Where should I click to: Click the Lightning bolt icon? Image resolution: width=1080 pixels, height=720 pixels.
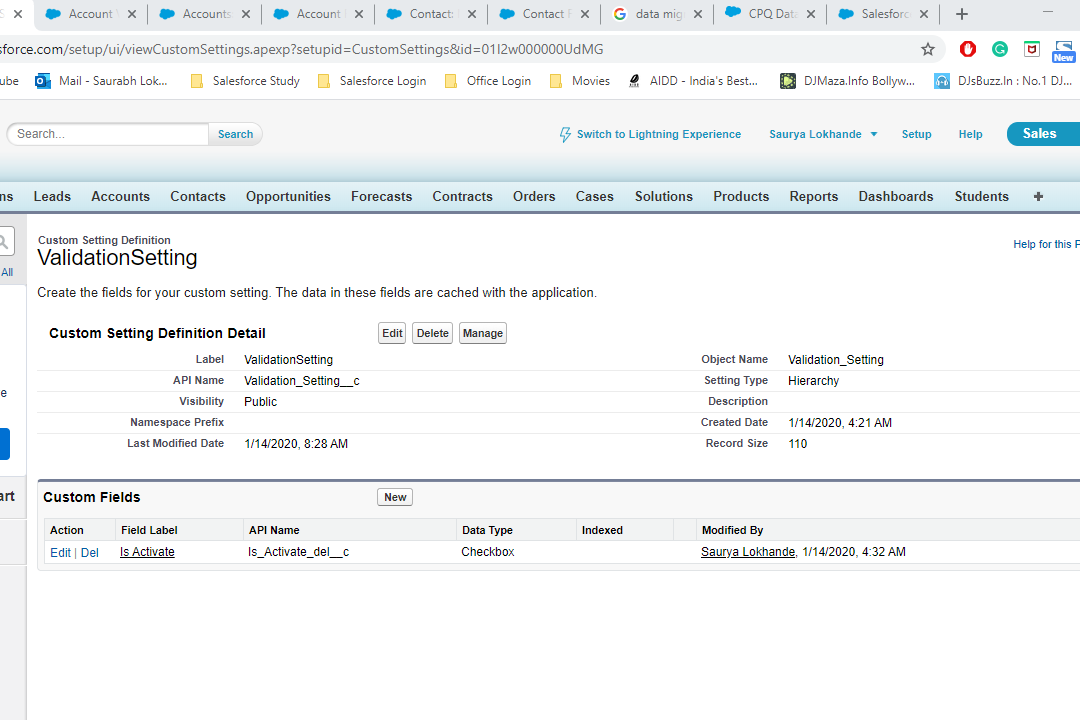565,134
